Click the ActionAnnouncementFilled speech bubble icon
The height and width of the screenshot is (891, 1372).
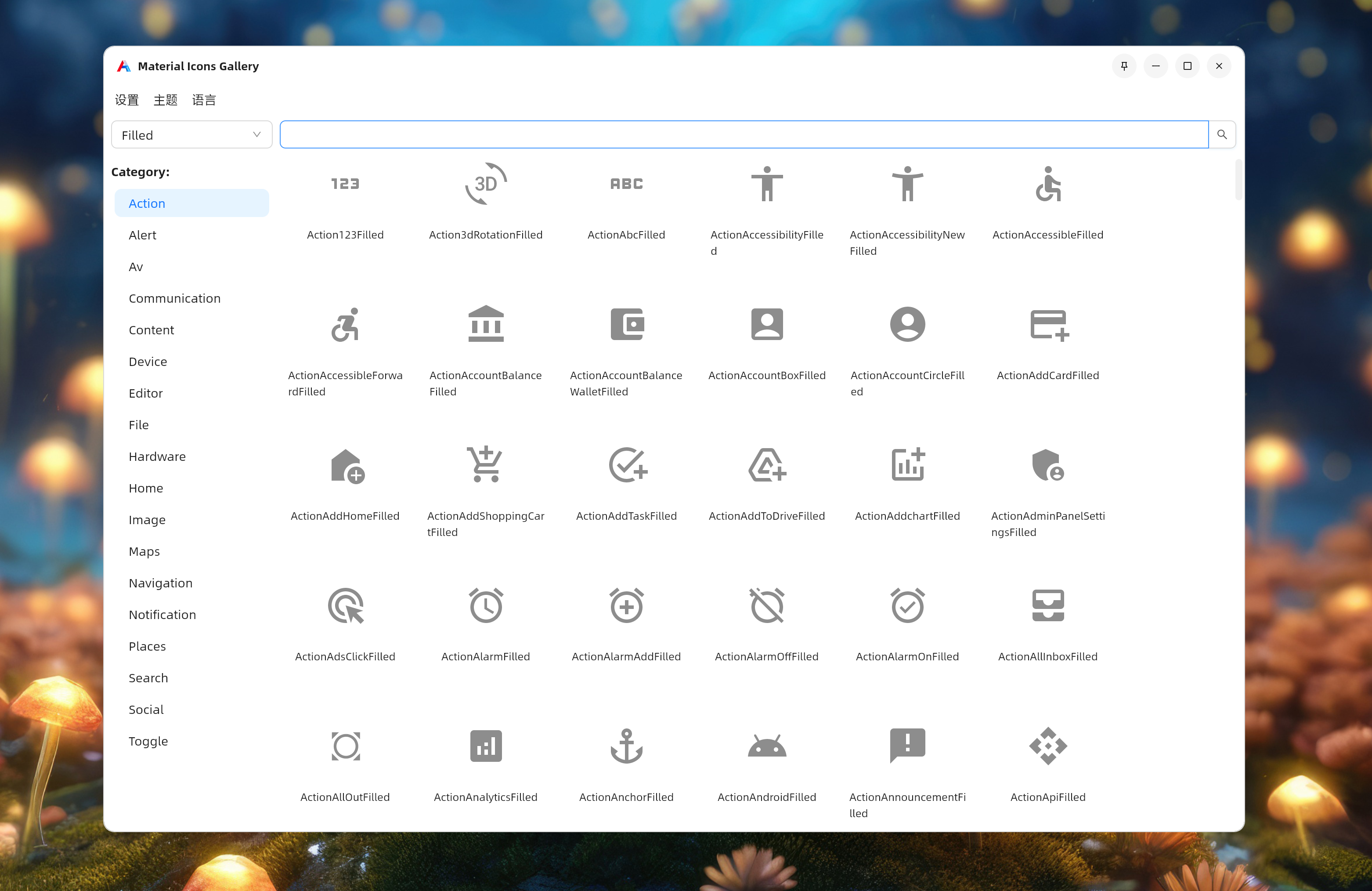point(907,746)
